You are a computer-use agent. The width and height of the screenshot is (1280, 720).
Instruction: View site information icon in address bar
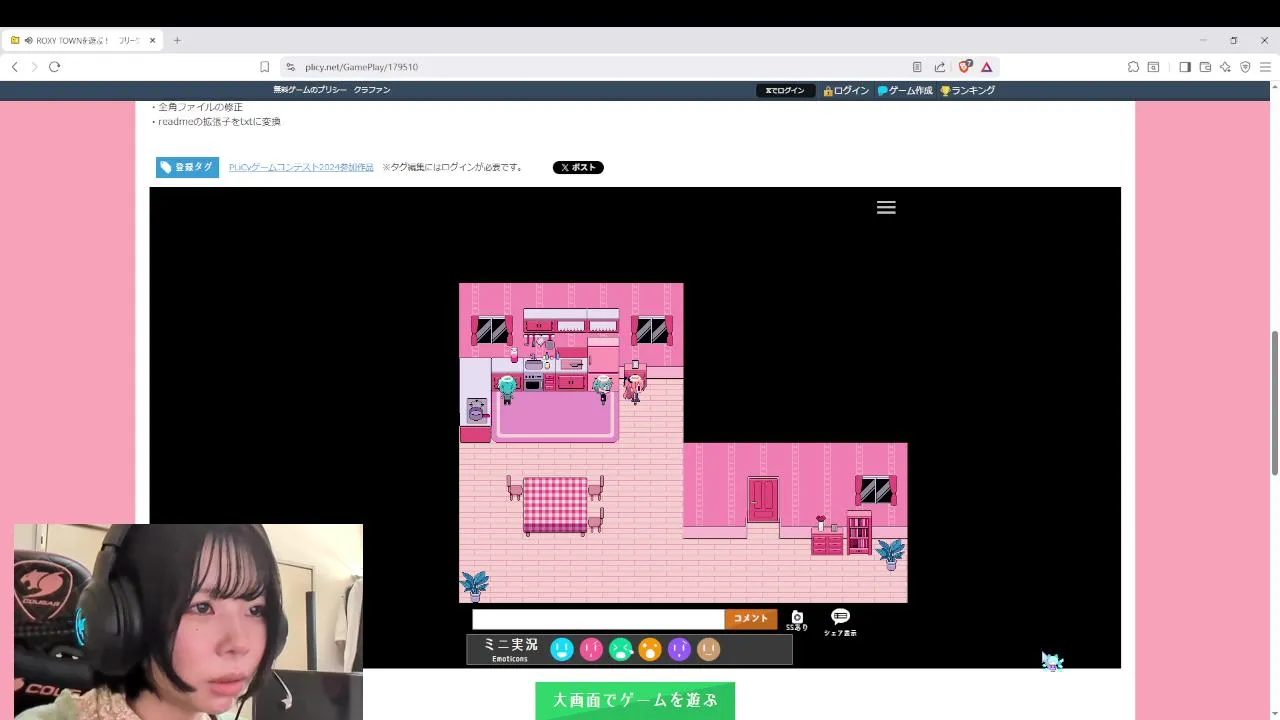click(290, 67)
